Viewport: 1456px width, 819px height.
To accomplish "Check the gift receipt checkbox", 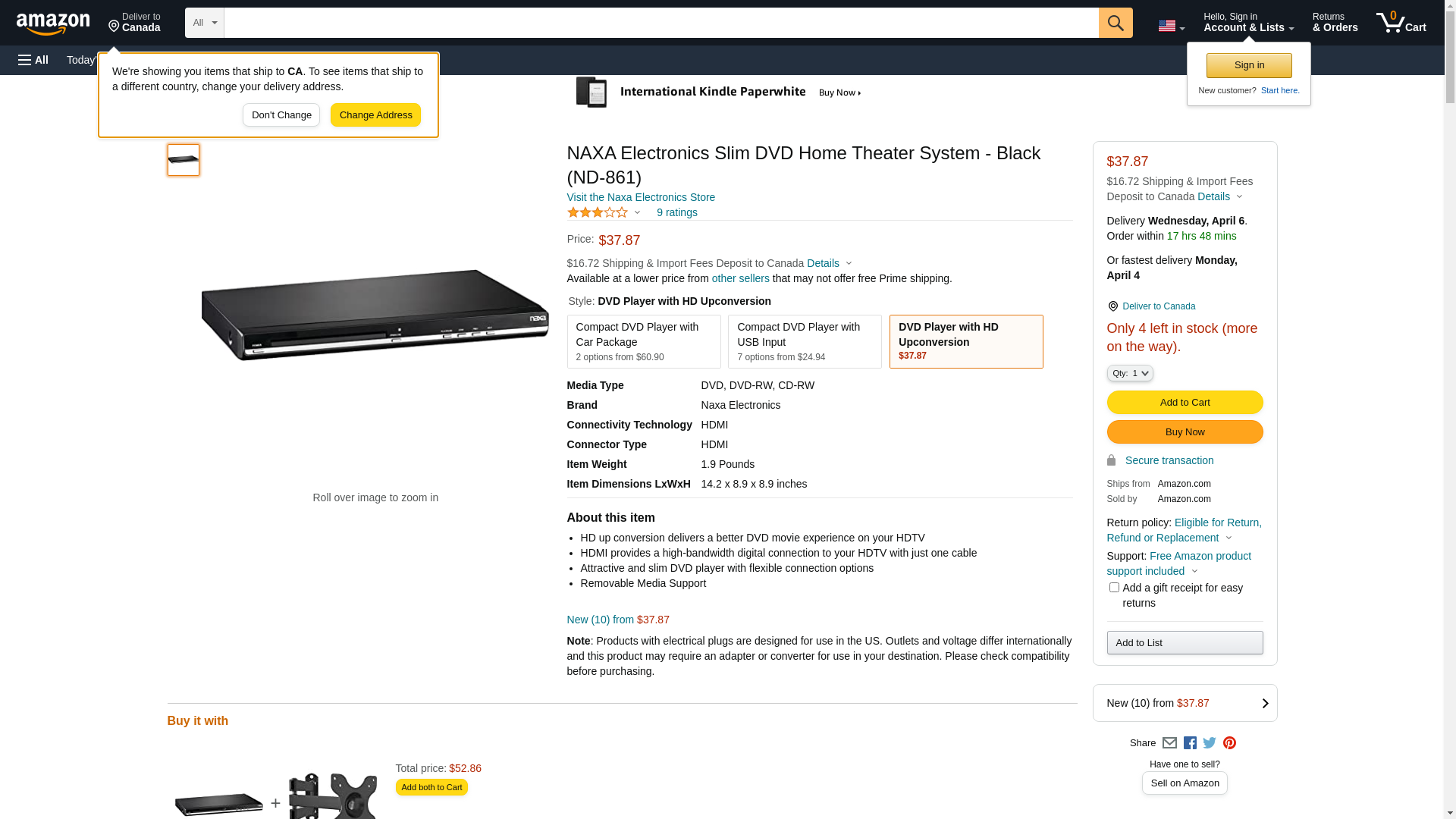I will coord(1114,588).
